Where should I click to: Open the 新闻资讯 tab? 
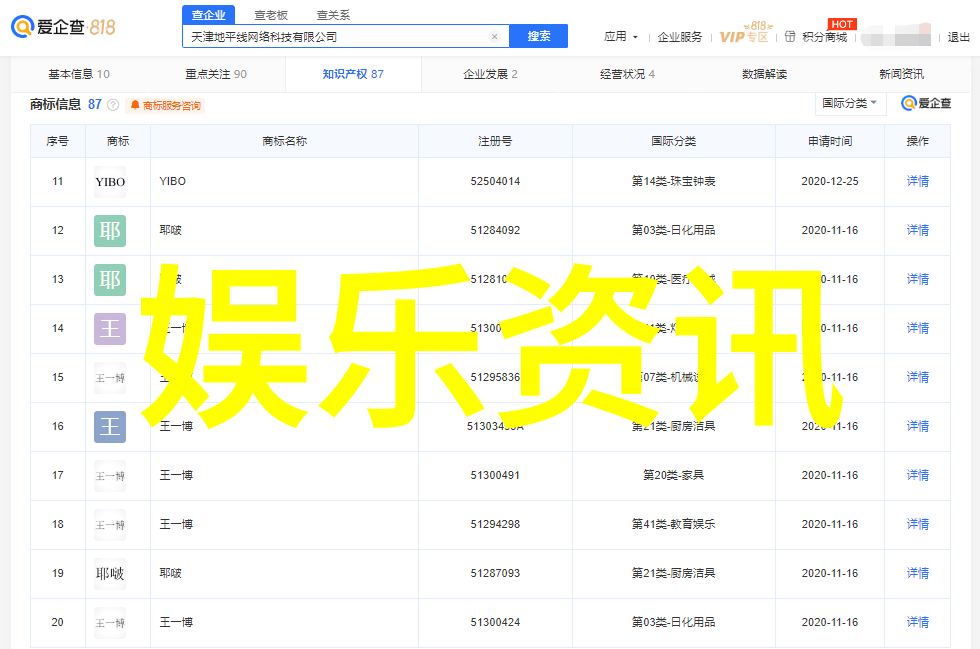click(x=901, y=74)
